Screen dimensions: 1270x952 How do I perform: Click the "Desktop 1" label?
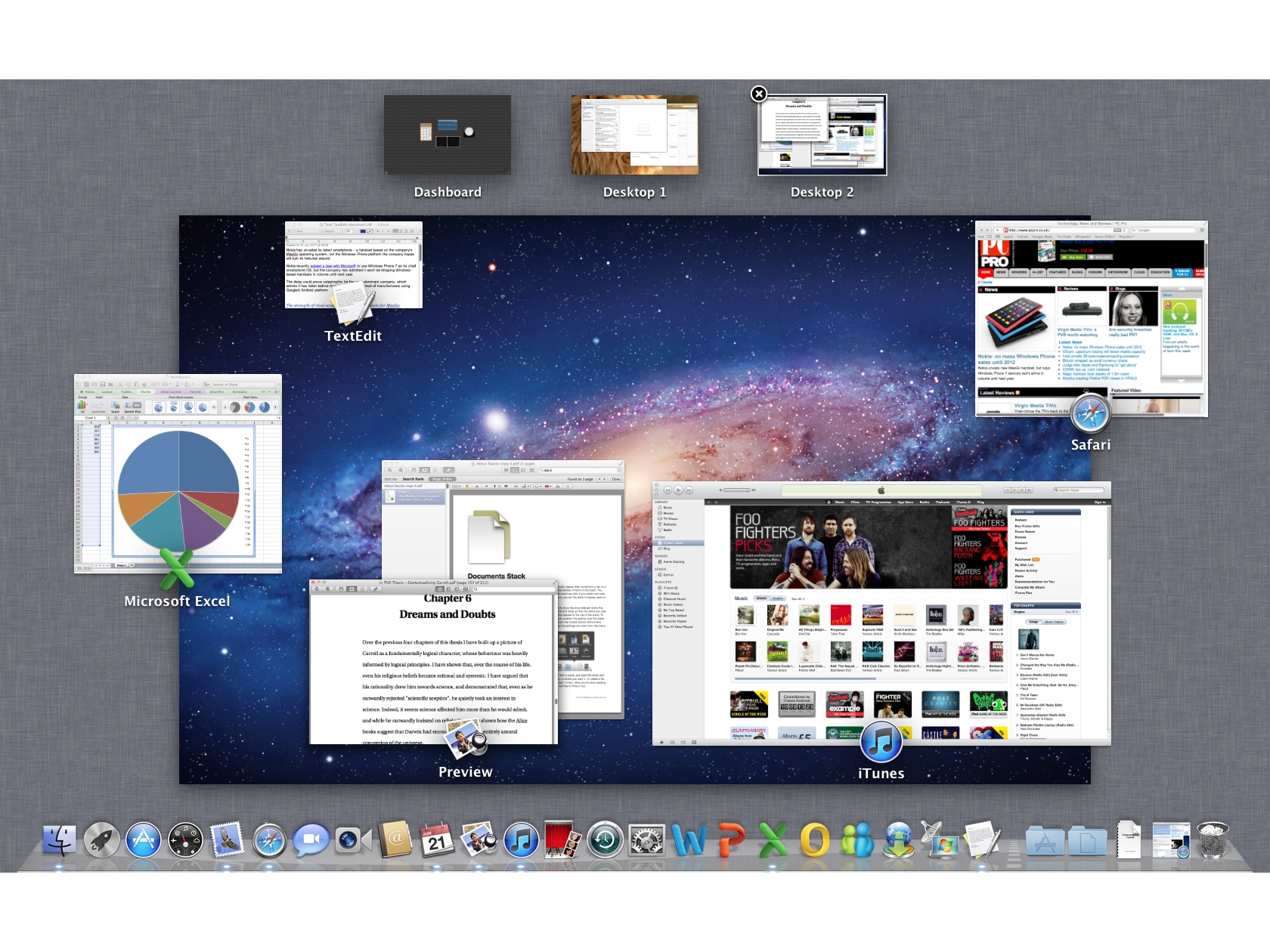tap(635, 192)
